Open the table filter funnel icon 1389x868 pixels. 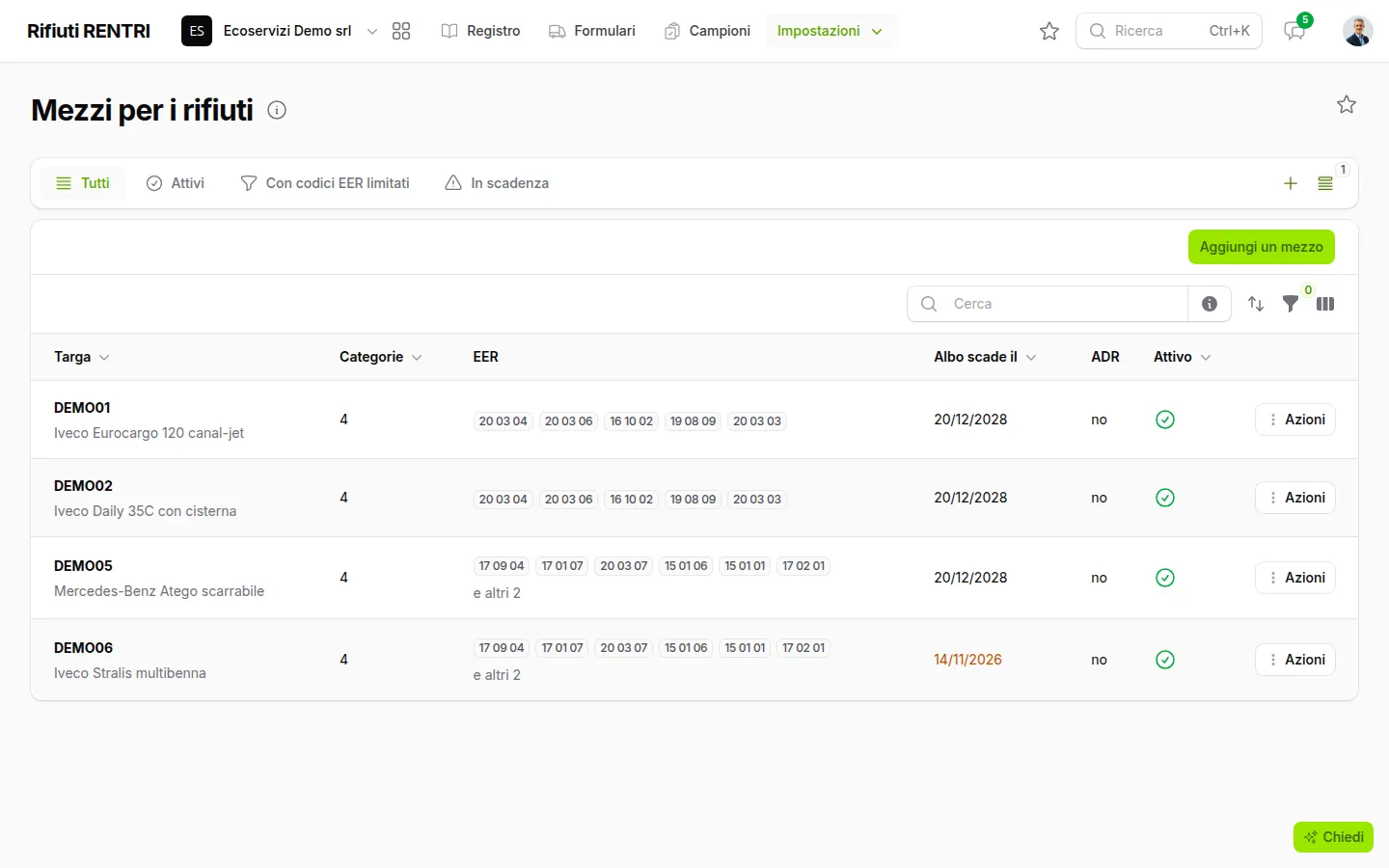[x=1291, y=304]
